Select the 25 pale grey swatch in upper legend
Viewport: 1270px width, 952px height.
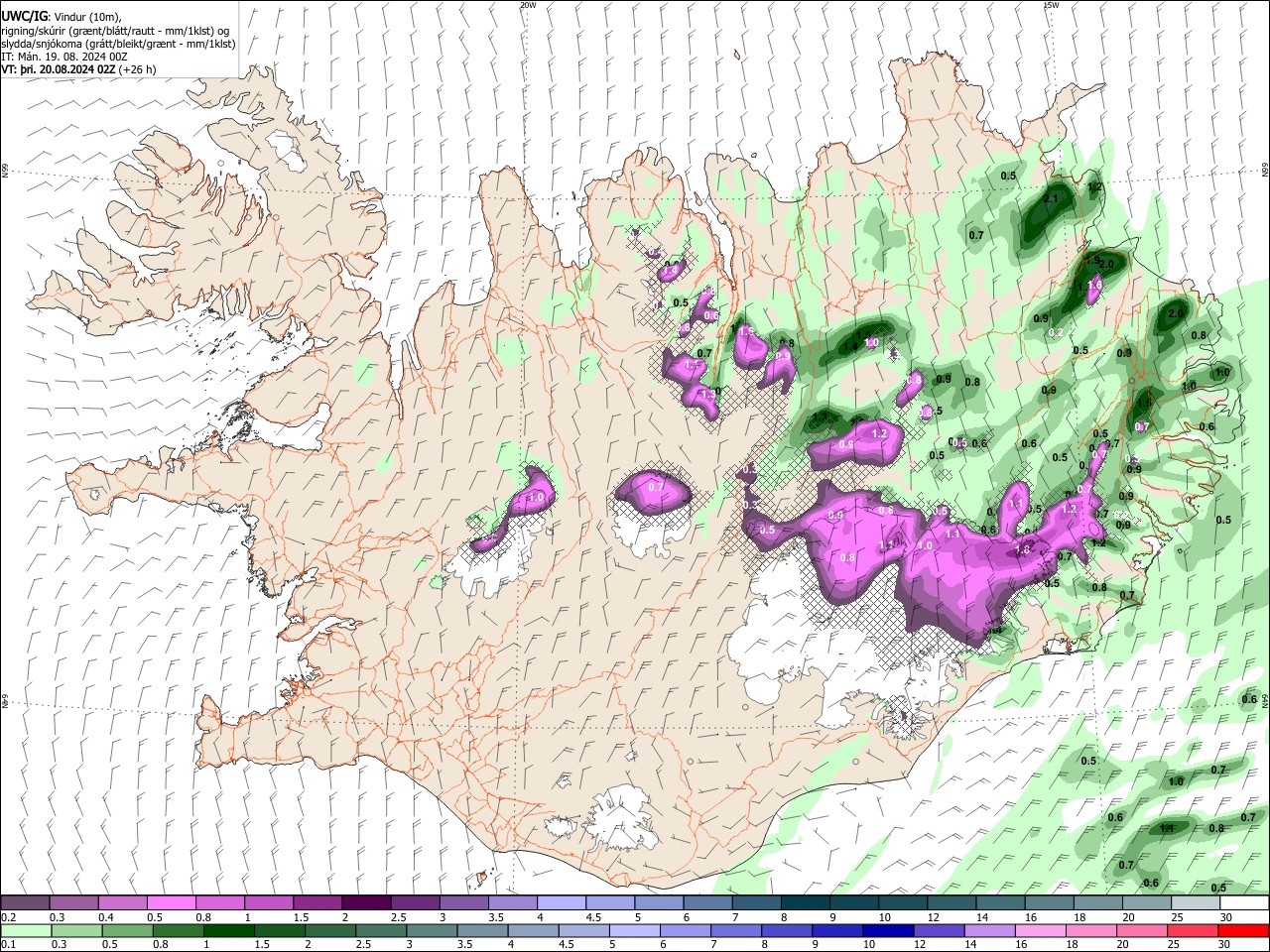click(x=1195, y=903)
